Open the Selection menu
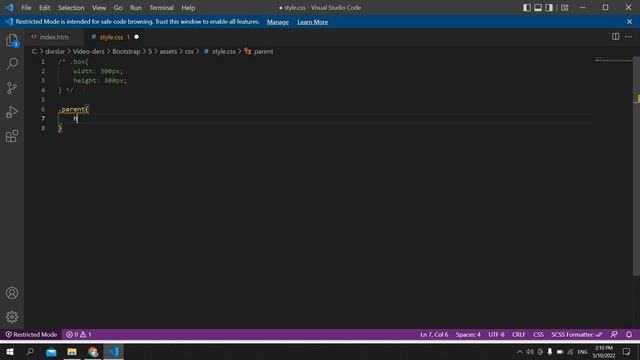 click(x=71, y=8)
